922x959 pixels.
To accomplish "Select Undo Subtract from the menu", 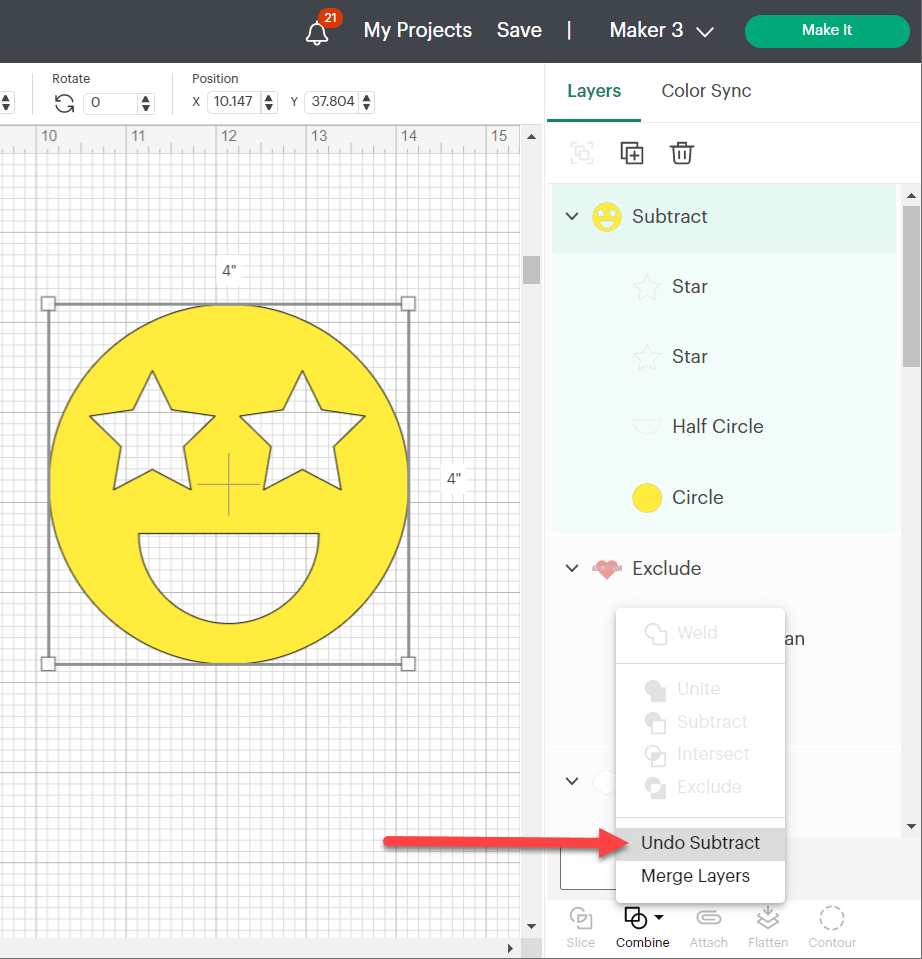I will (x=700, y=843).
